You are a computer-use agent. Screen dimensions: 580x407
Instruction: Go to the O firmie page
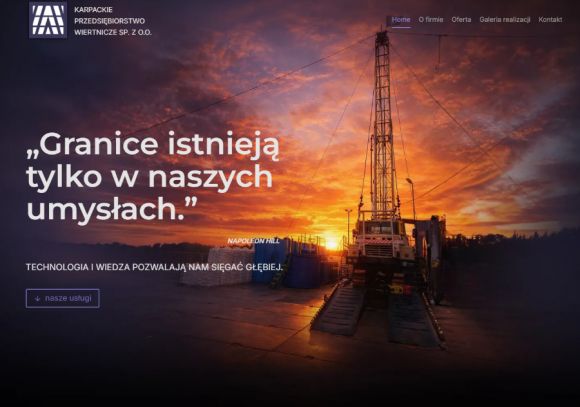[x=431, y=20]
